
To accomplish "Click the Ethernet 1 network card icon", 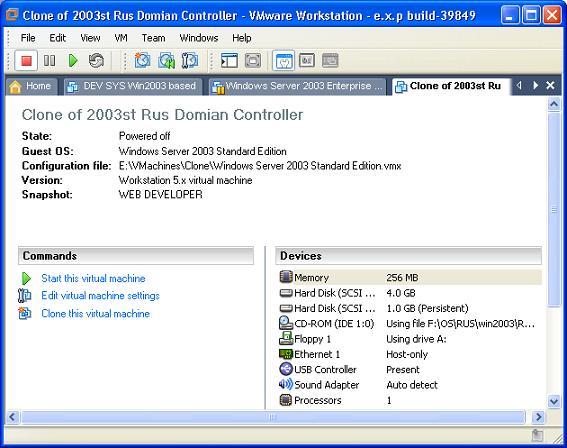I will [286, 354].
